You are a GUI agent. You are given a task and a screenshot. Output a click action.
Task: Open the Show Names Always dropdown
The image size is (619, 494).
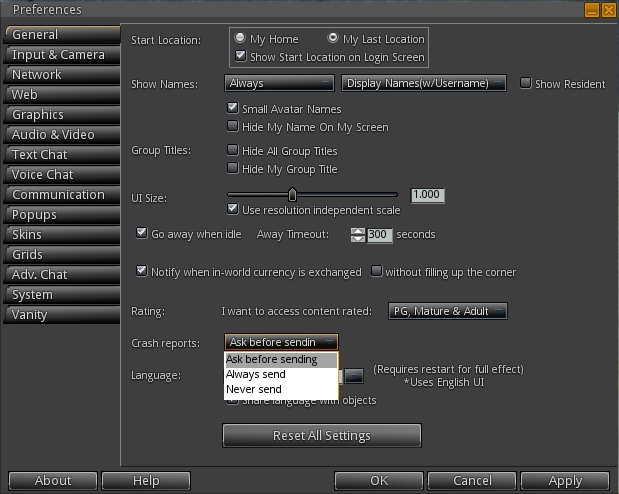[278, 83]
